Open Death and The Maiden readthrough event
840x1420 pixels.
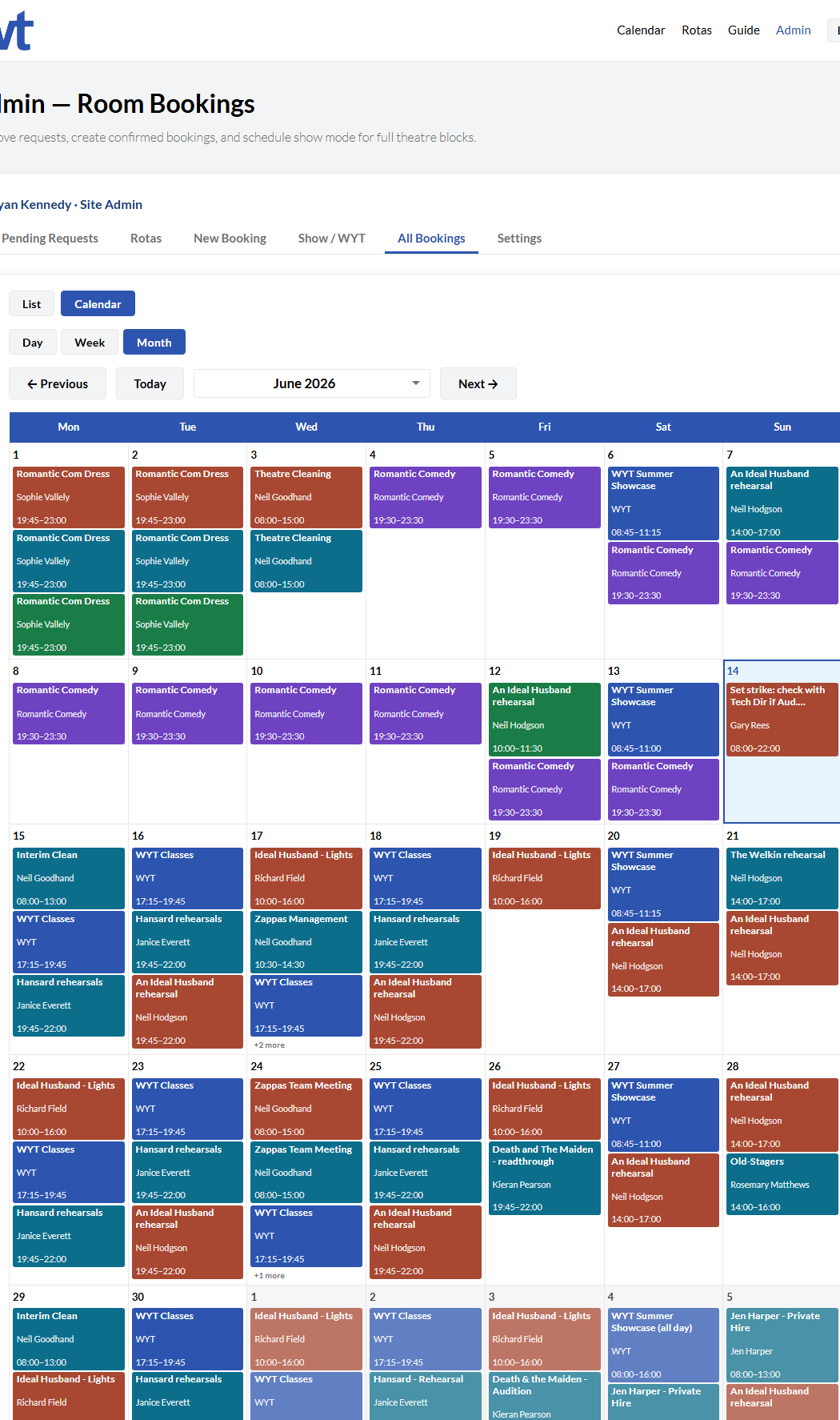(544, 1178)
